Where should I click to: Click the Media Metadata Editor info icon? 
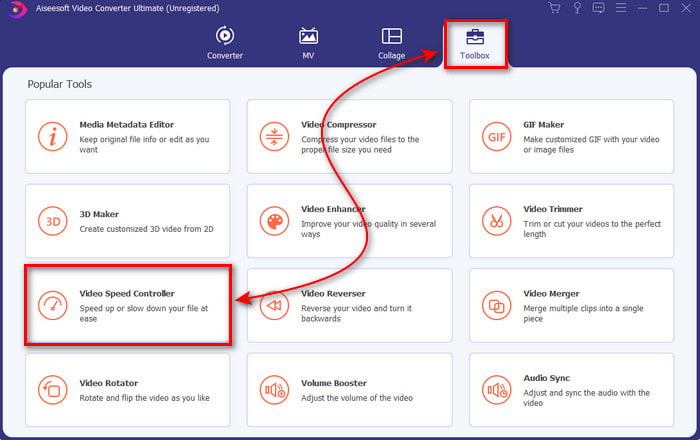tap(52, 137)
